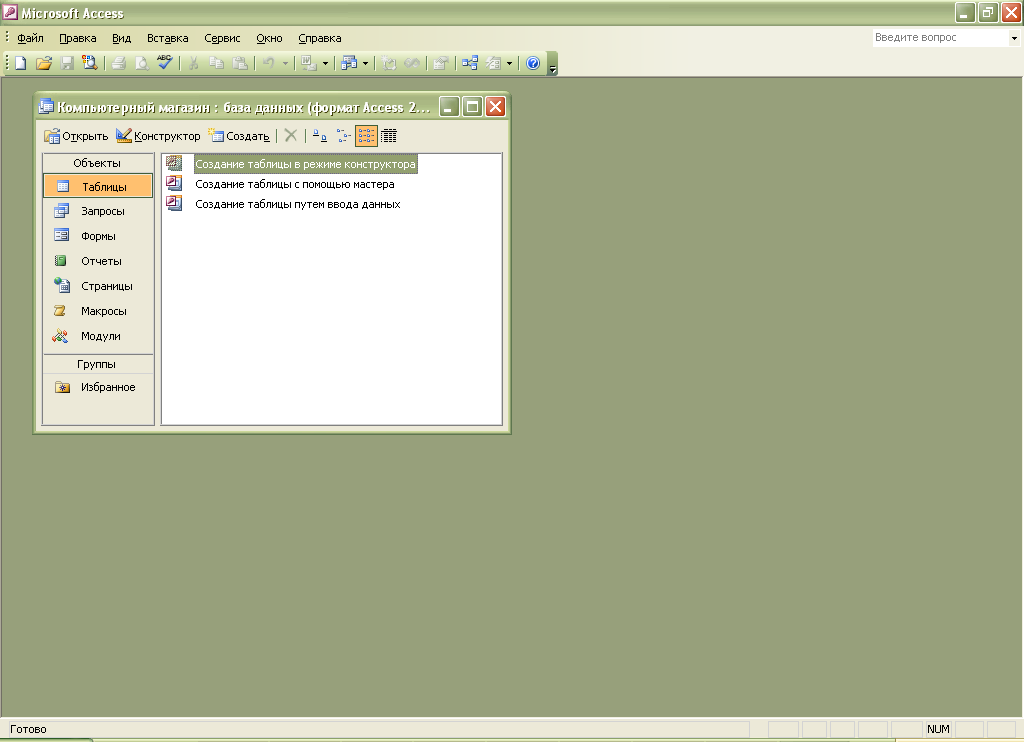
Task: Click the Открыть button
Action: (x=76, y=136)
